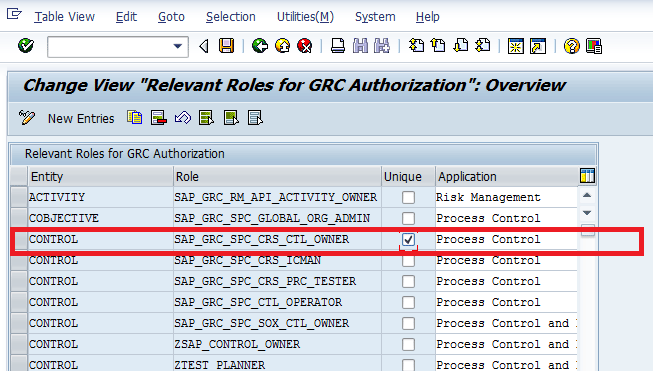The width and height of the screenshot is (653, 371).
Task: Click the SAP window menu icon
Action: point(14,15)
